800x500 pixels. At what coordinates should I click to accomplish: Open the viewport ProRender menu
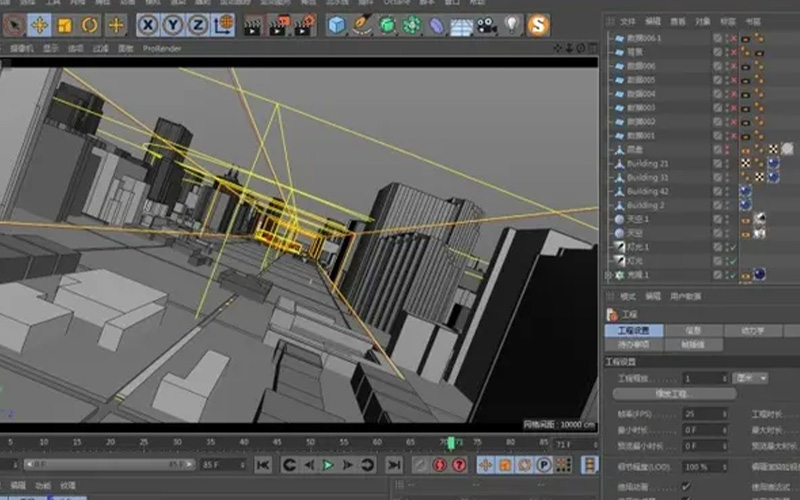click(x=162, y=48)
